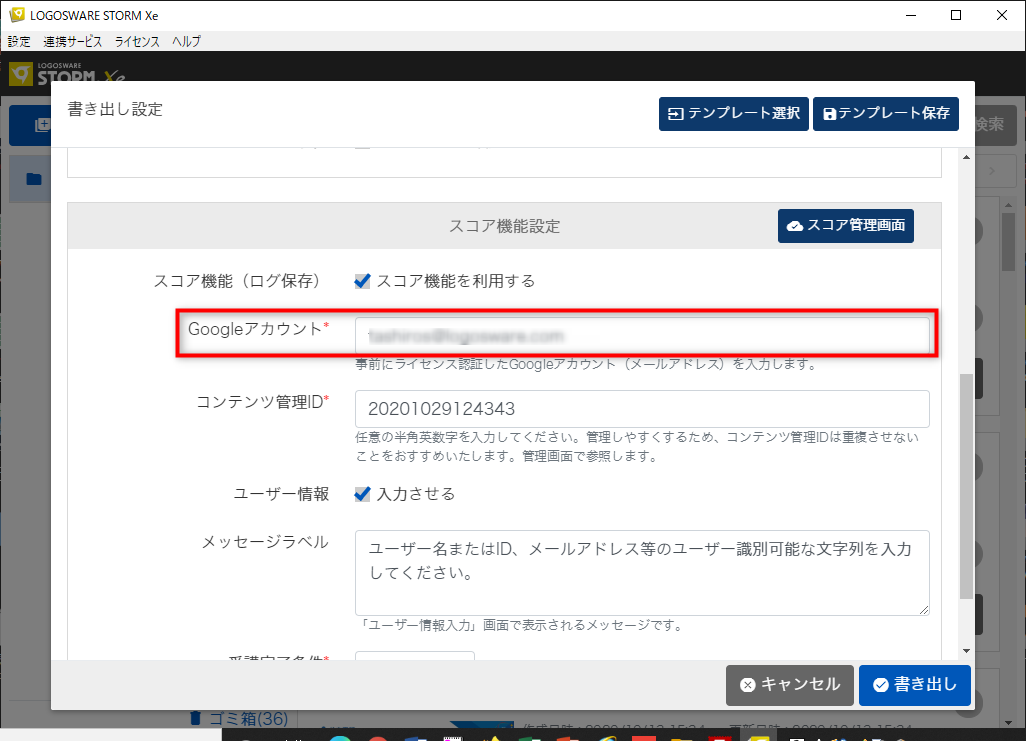This screenshot has width=1026, height=741.
Task: Click the 書き出し設定 dialog title
Action: (x=115, y=109)
